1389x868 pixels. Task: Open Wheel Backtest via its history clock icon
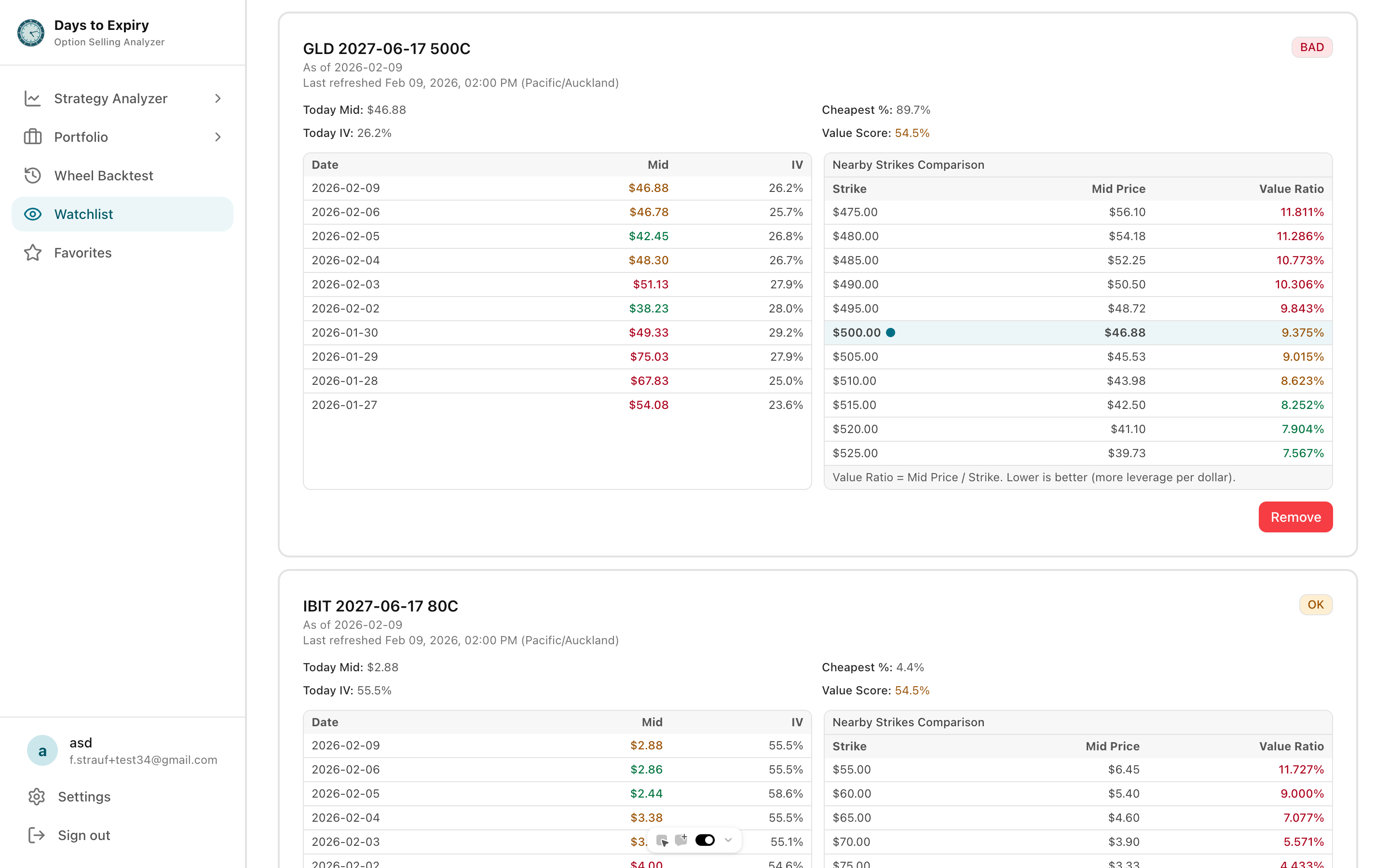33,175
